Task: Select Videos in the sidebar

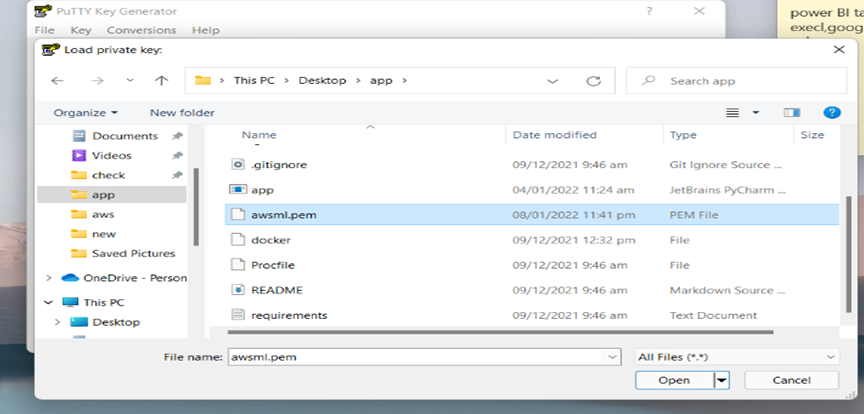Action: pyautogui.click(x=112, y=155)
